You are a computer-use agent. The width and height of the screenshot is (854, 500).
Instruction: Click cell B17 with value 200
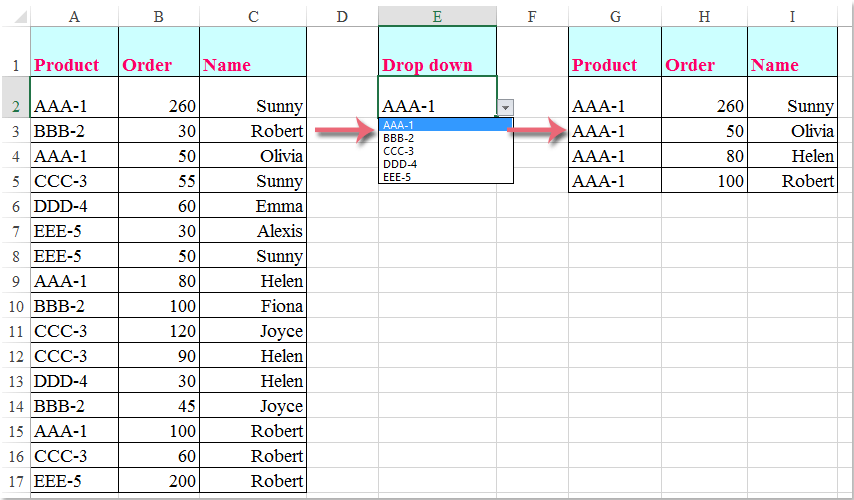tap(159, 481)
